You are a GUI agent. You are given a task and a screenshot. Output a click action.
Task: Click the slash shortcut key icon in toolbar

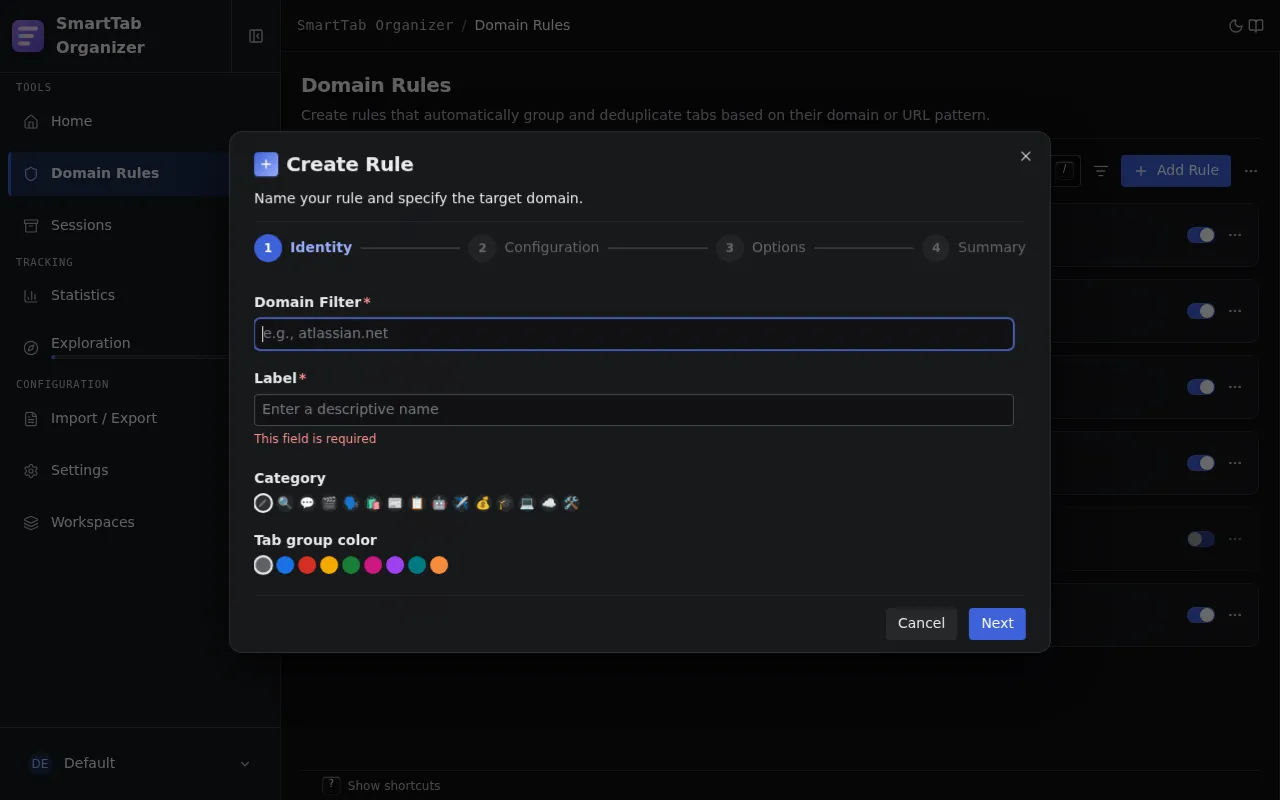1065,170
